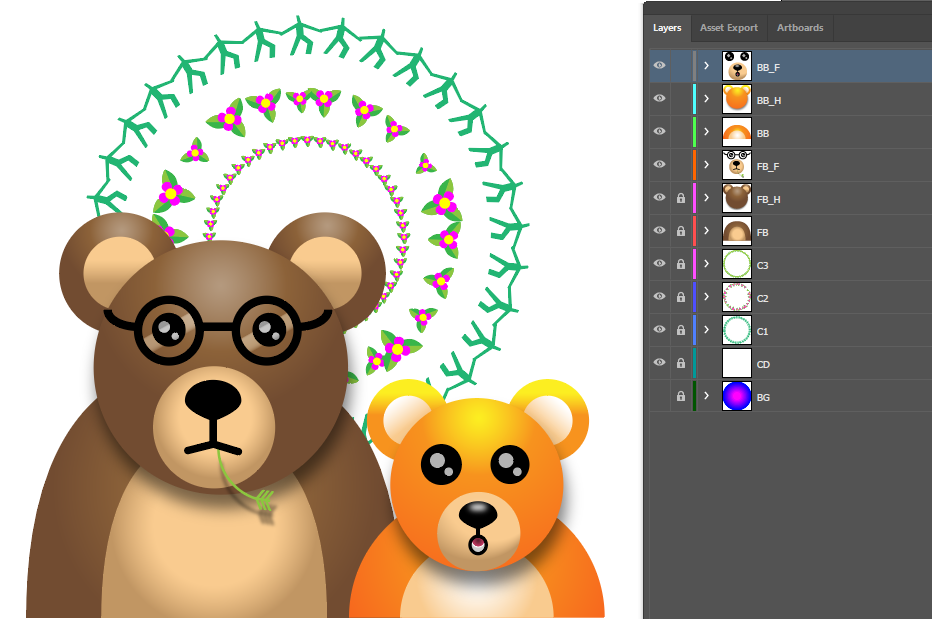Viewport: 932px width, 619px height.
Task: Unlock the FB layer
Action: 681,231
